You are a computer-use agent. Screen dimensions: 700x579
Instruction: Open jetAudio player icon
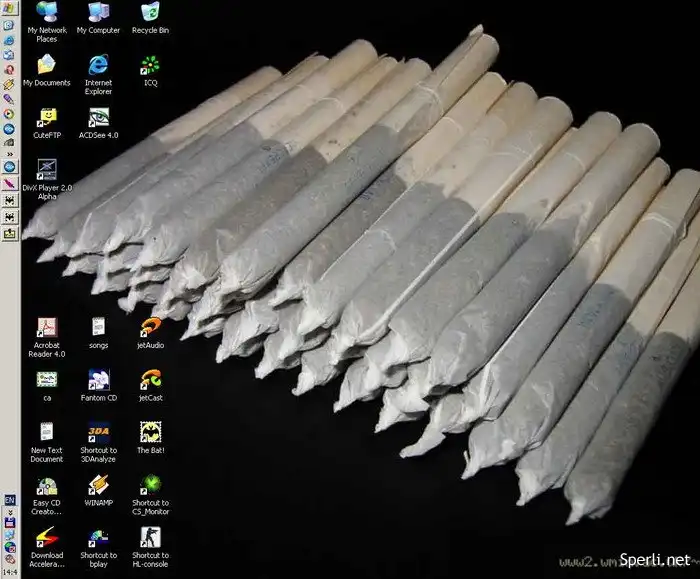[150, 328]
